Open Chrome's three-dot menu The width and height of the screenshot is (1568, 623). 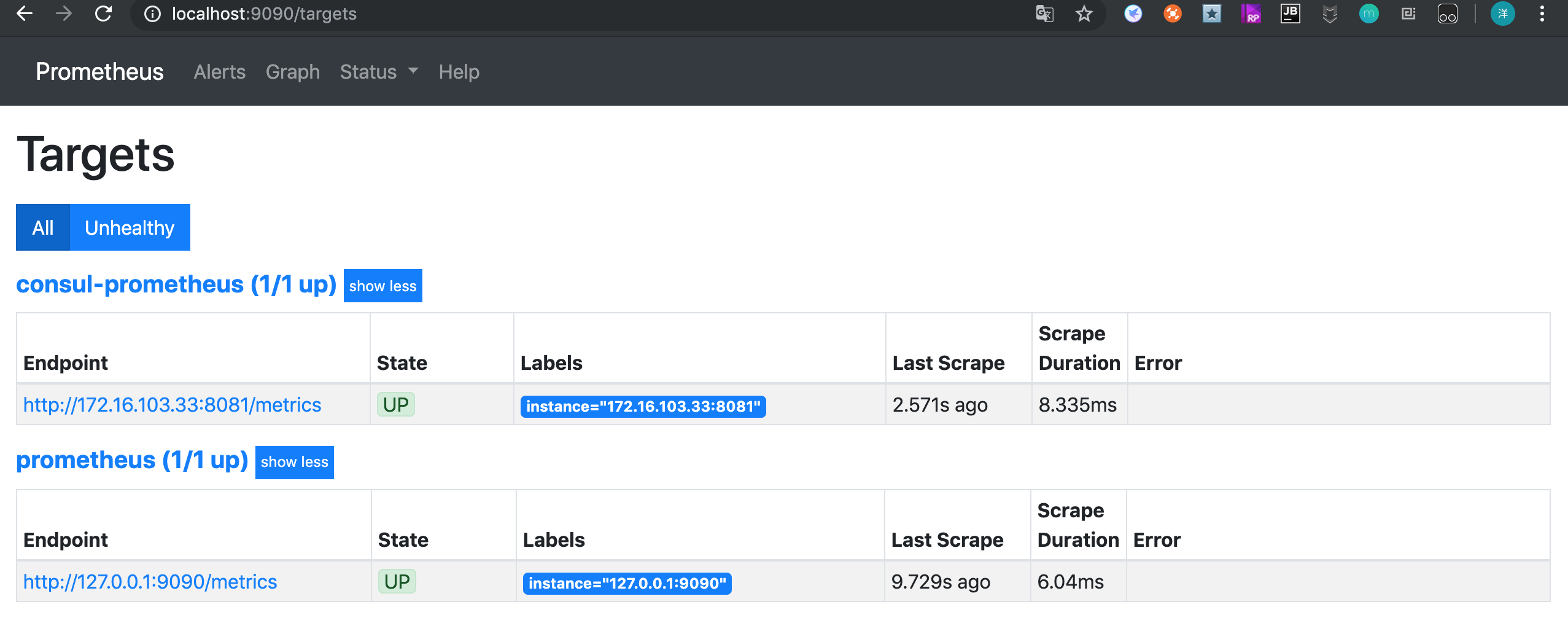pos(1542,14)
